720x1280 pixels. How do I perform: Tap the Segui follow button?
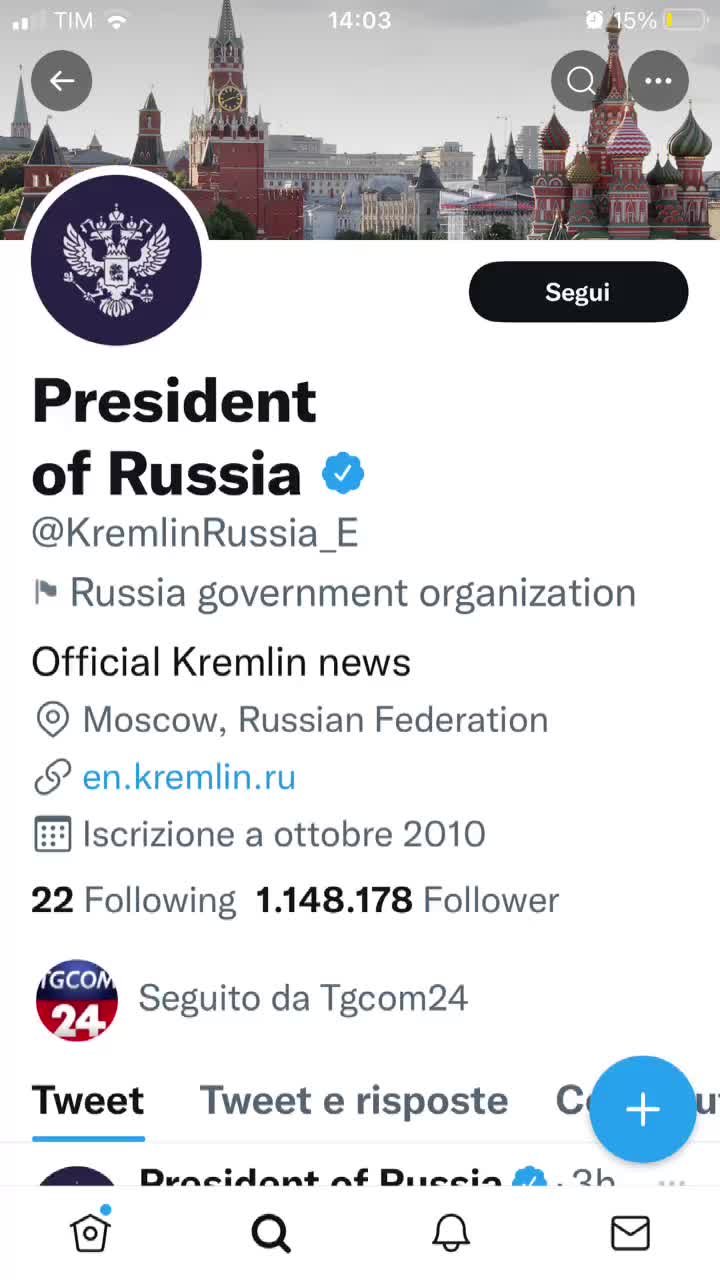point(578,292)
